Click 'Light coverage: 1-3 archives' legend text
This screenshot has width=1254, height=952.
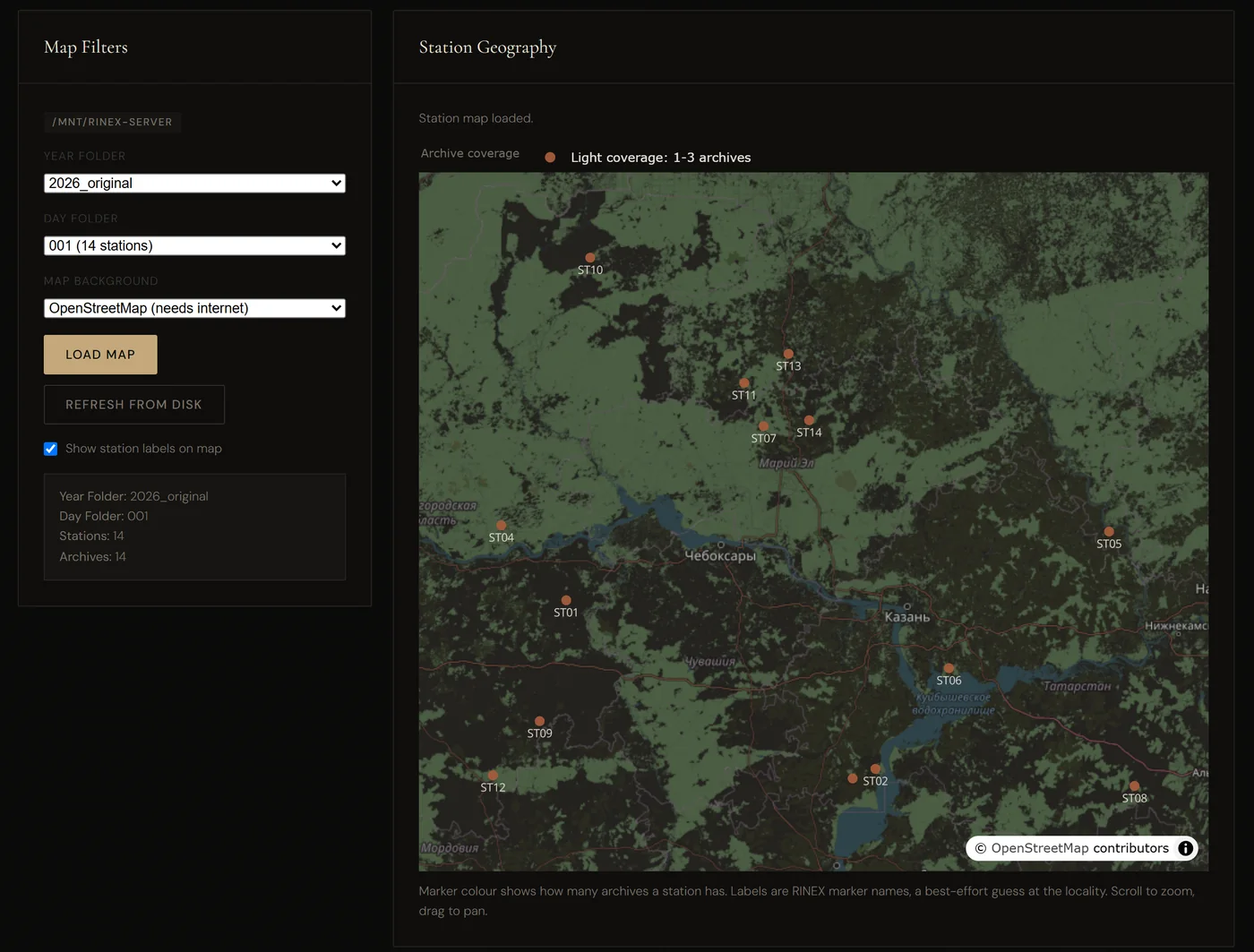(661, 158)
